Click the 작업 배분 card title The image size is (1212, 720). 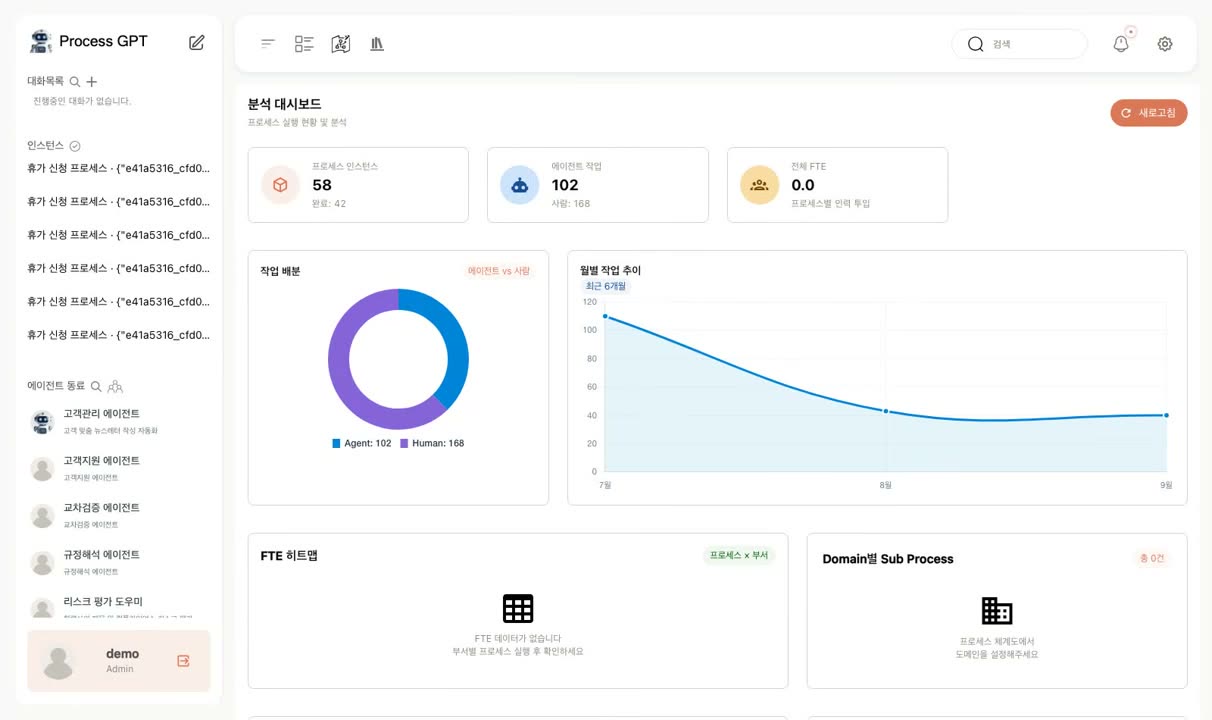pyautogui.click(x=280, y=271)
